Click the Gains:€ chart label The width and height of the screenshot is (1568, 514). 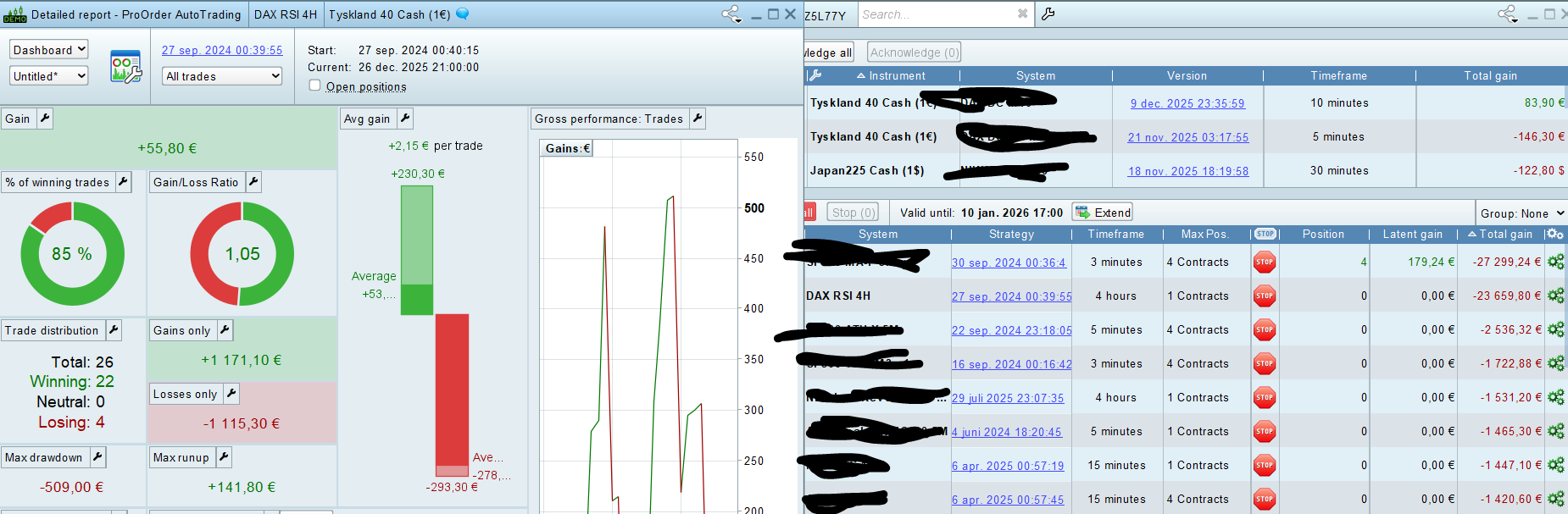[566, 148]
